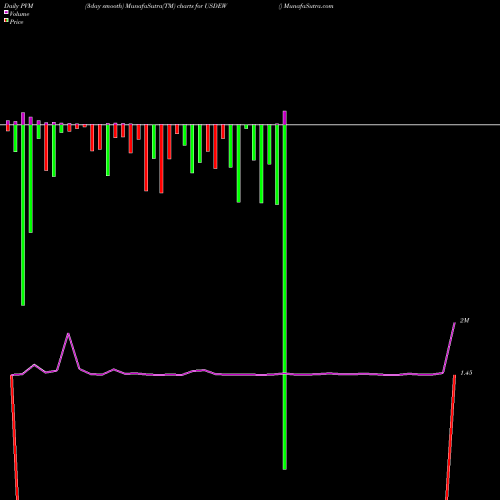This screenshot has width=500, height=500.
Task: Click the magenta bar above the zero line at the far right of the bars
Action: point(285,118)
